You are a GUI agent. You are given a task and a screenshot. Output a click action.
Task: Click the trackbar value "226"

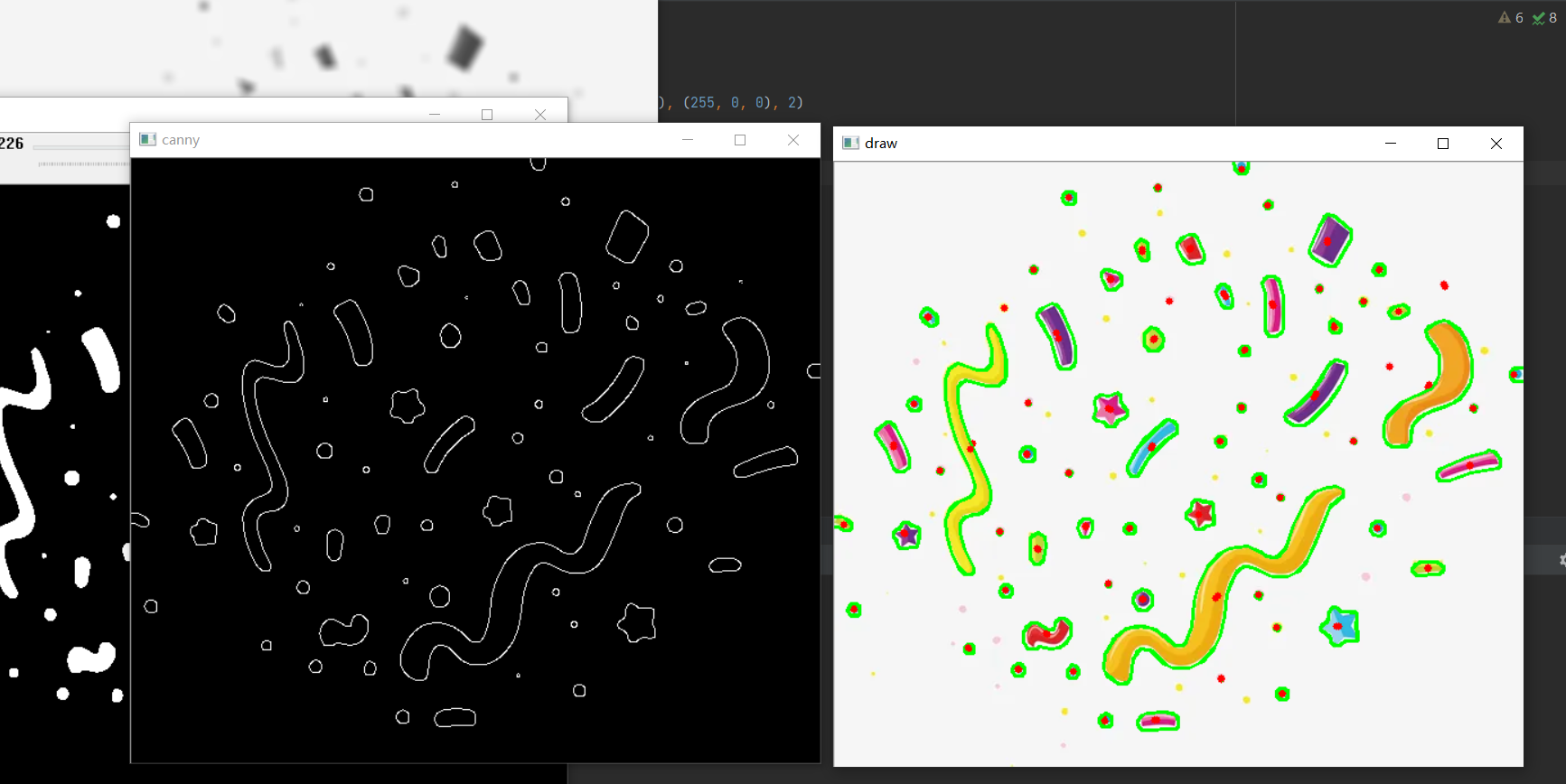point(12,144)
